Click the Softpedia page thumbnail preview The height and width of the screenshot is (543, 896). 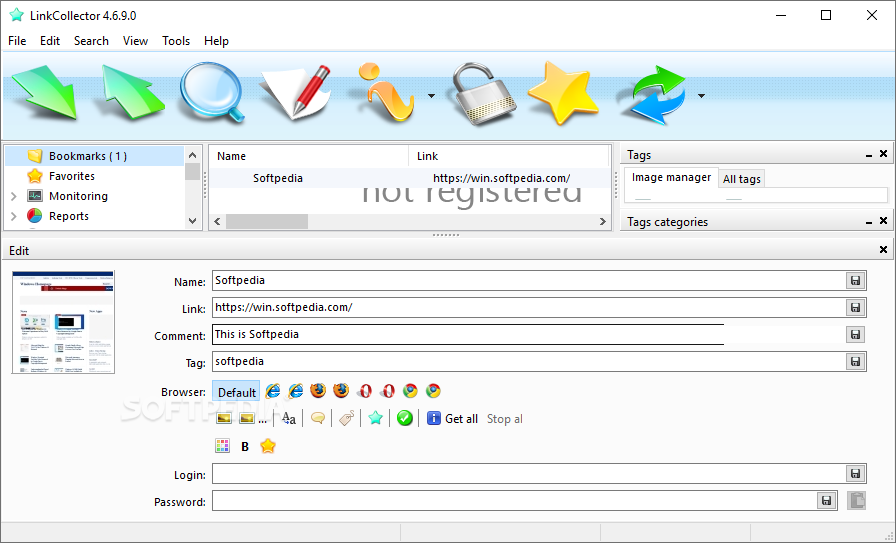coord(63,322)
